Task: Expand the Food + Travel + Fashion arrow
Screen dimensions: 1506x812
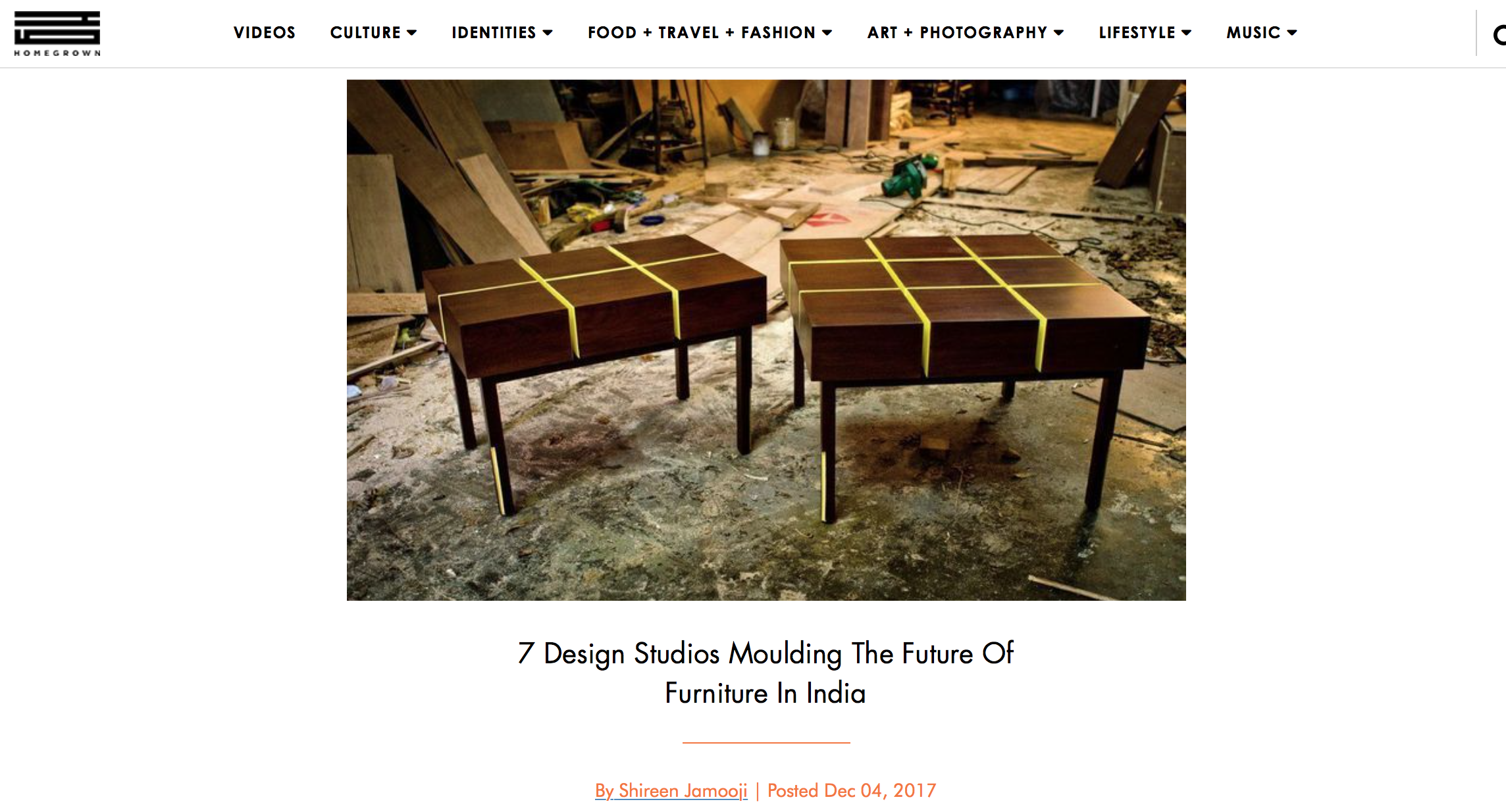Action: [827, 32]
